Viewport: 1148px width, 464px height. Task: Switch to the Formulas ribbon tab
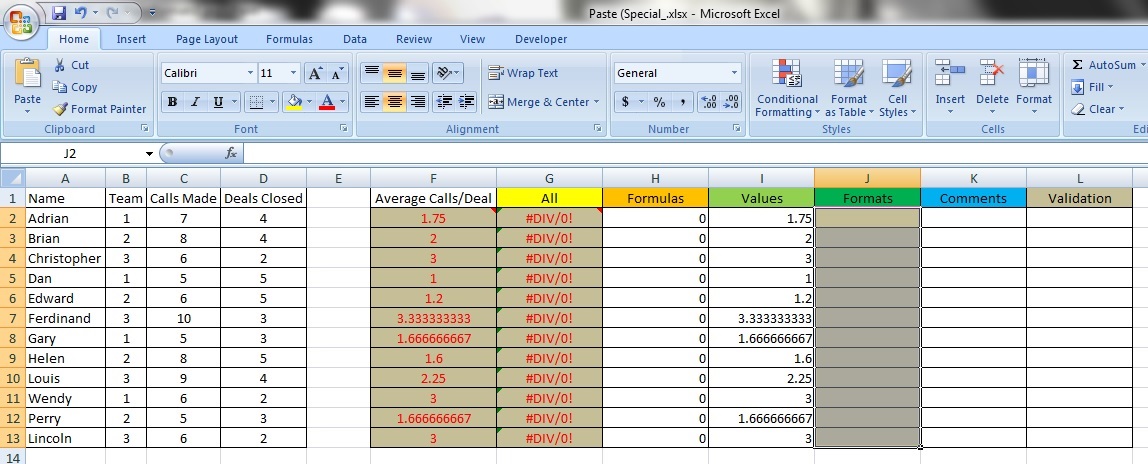289,39
